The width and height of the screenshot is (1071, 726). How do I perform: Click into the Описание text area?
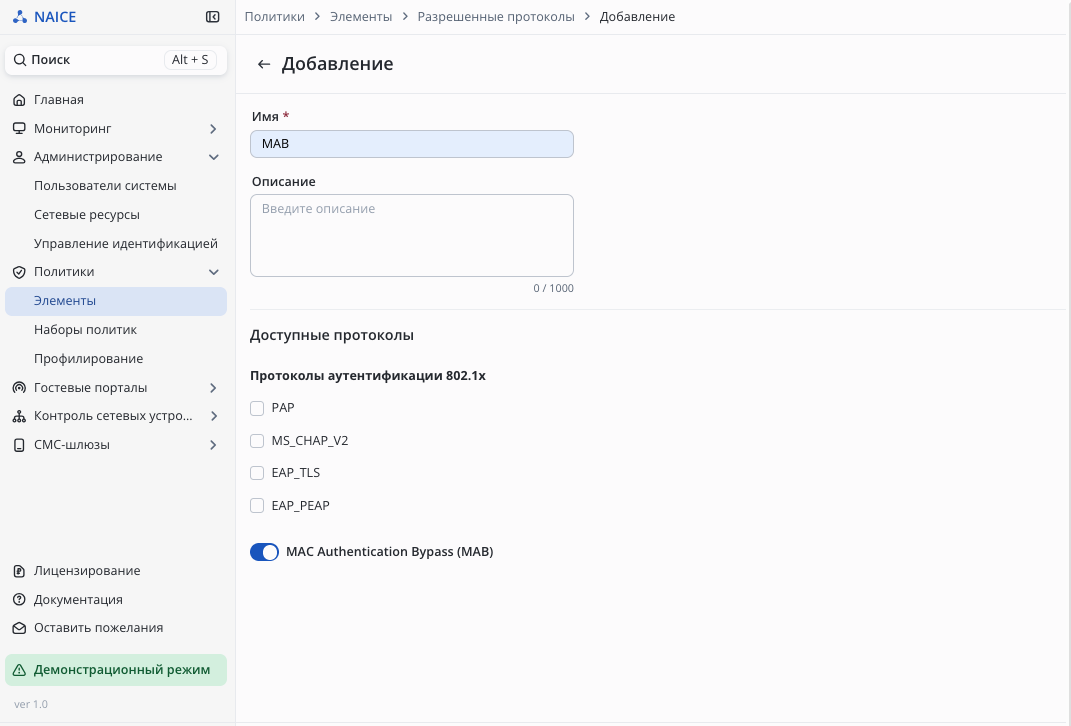click(x=411, y=236)
